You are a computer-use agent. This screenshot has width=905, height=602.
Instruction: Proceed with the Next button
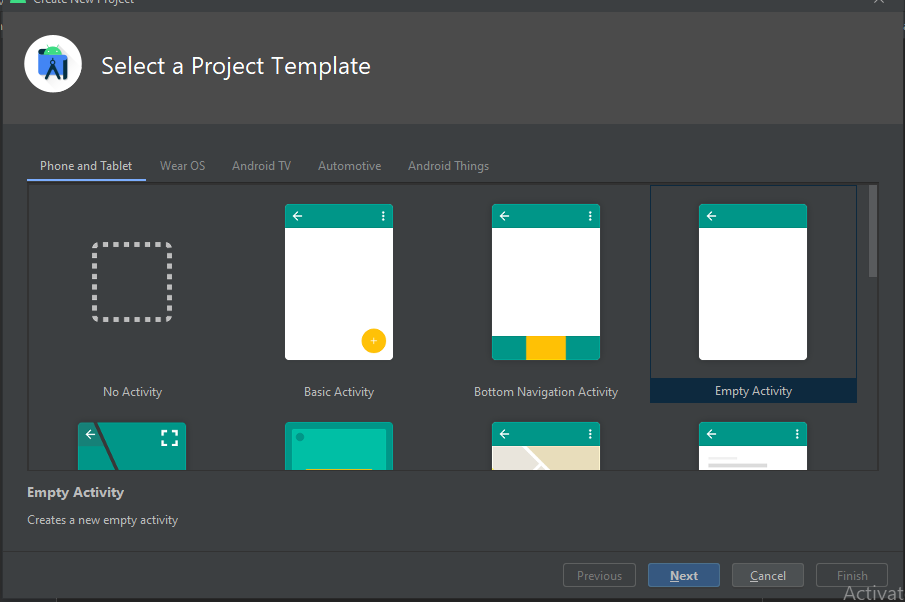pos(683,575)
